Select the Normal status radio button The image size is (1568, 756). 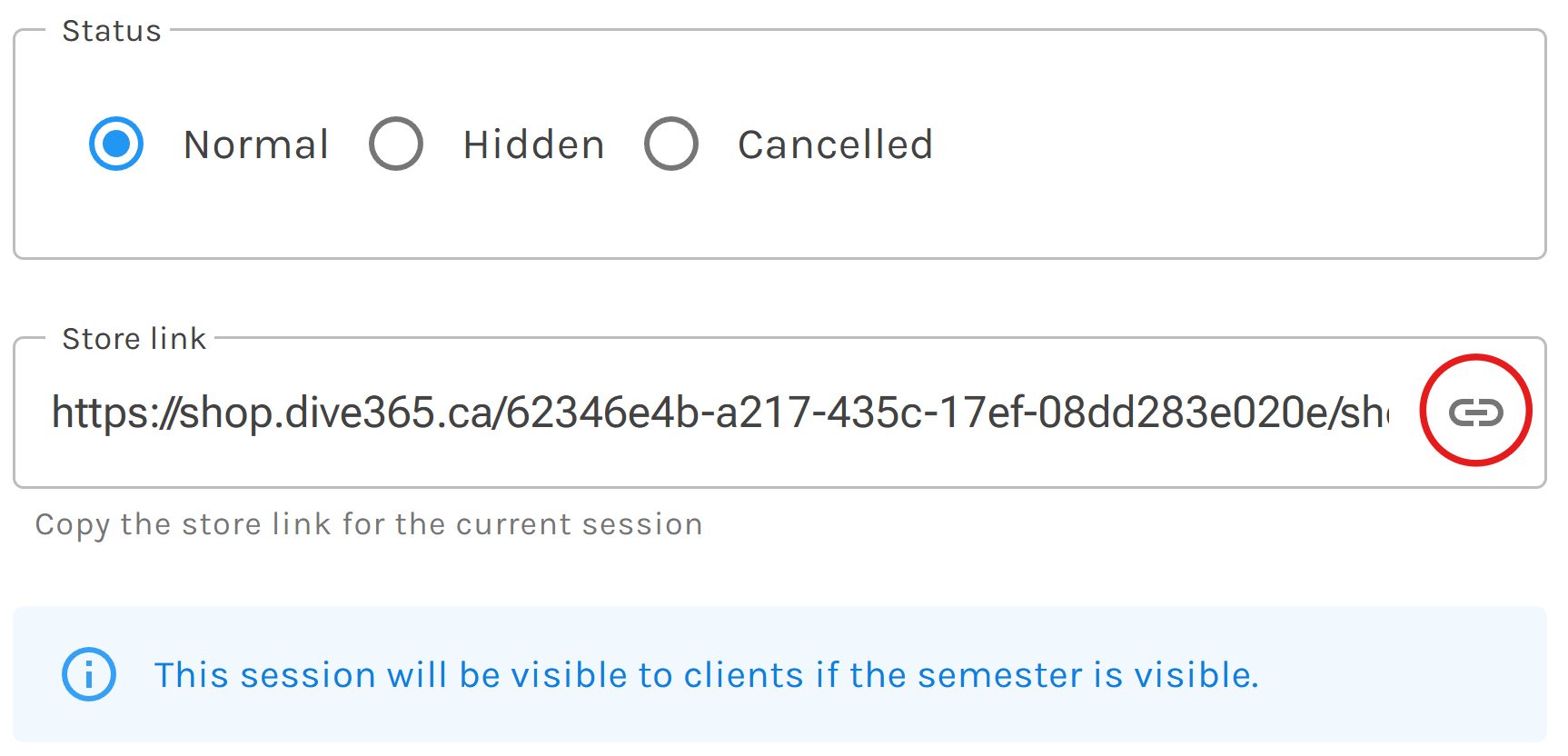tap(116, 144)
